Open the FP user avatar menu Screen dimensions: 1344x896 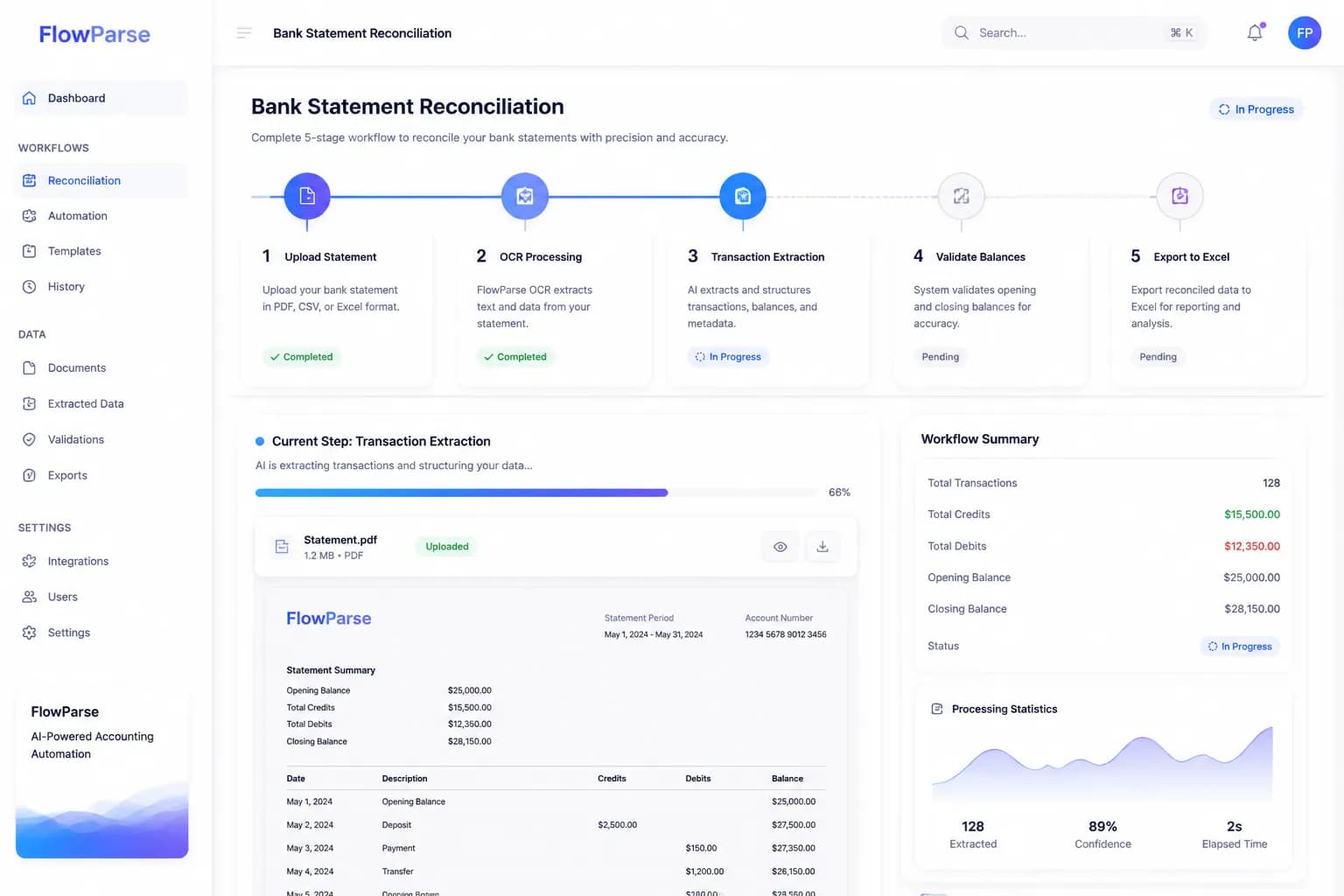pyautogui.click(x=1304, y=33)
